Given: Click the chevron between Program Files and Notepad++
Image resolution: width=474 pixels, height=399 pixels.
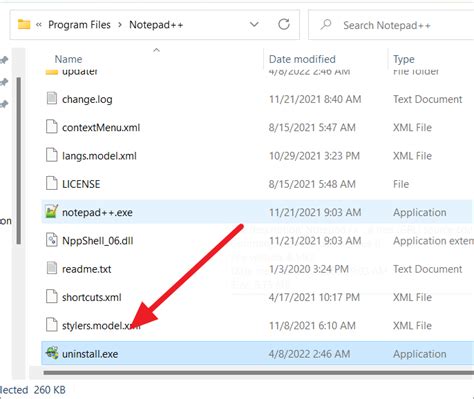Looking at the screenshot, I should (120, 25).
